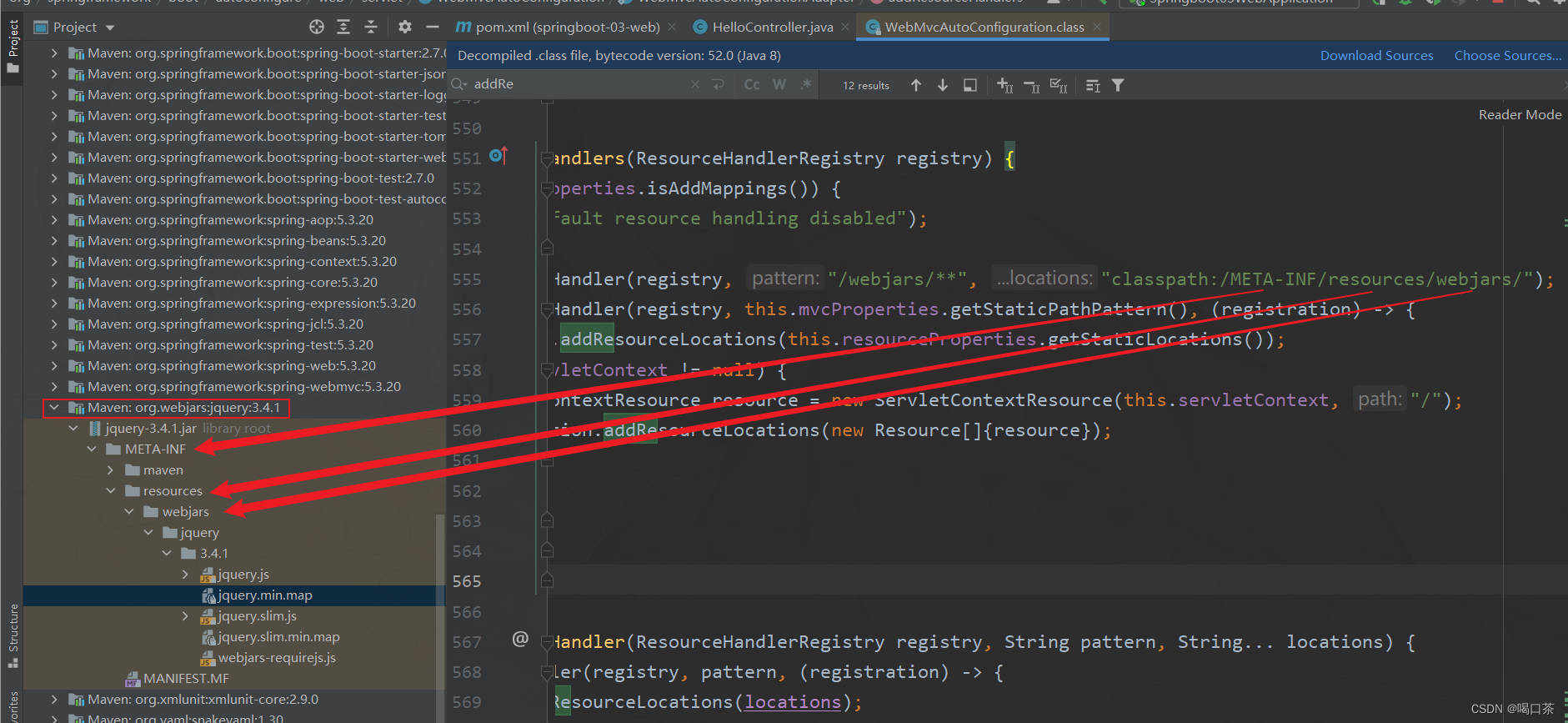Close the WebMvcAutoConfiguration.class tab
Image resolution: width=1568 pixels, height=723 pixels.
point(1097,27)
